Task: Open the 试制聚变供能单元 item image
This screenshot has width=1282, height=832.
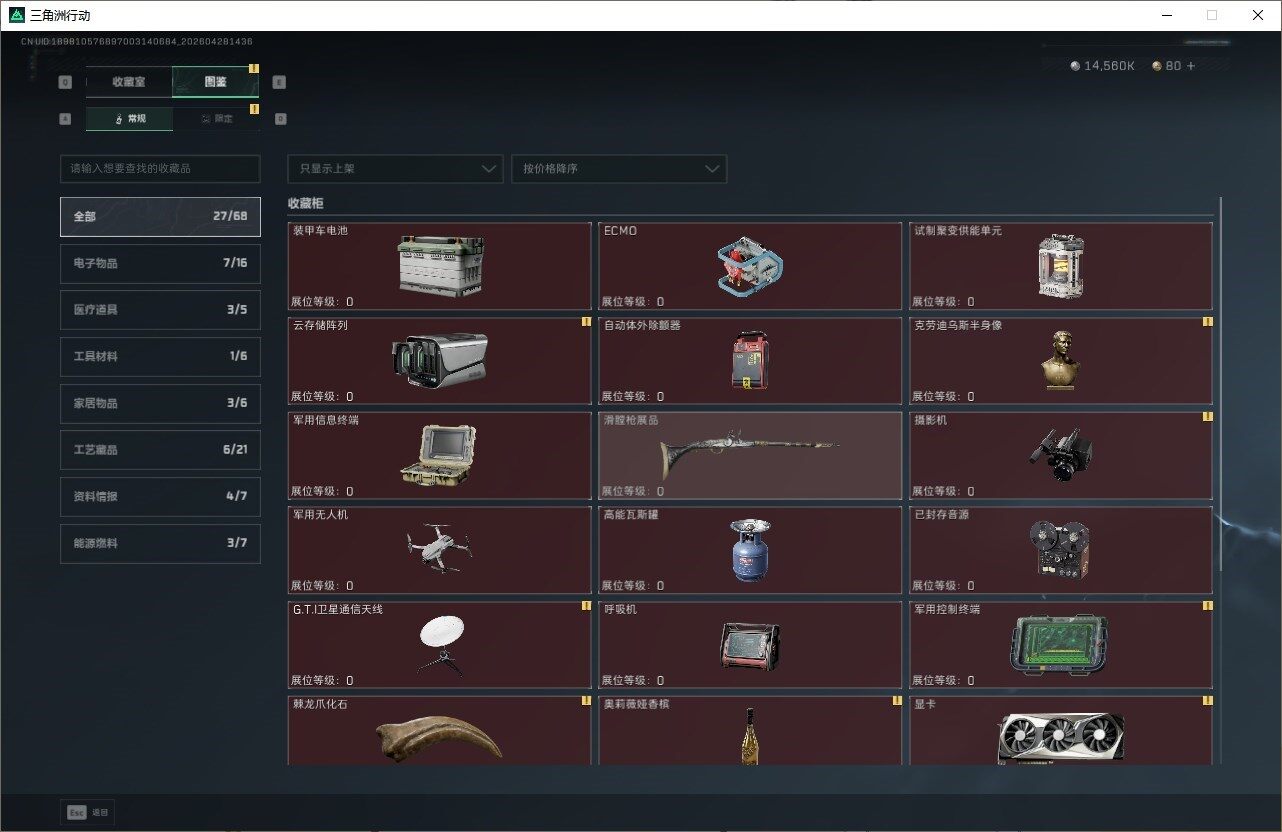Action: [x=1061, y=267]
